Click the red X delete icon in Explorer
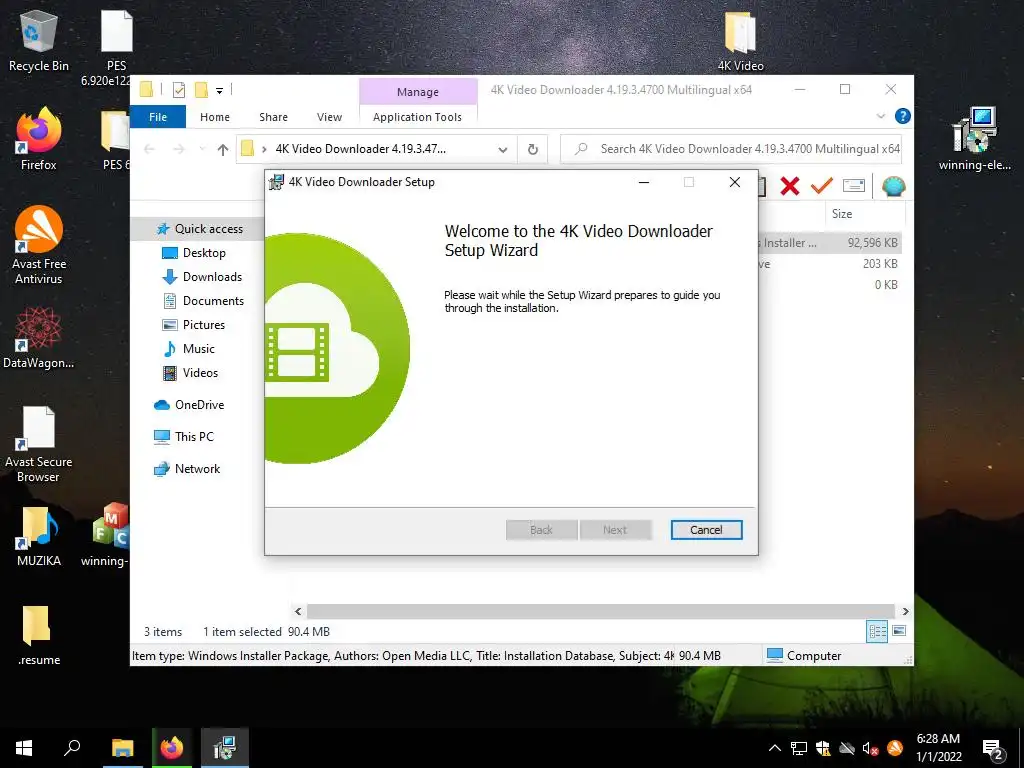The image size is (1024, 768). (x=790, y=186)
